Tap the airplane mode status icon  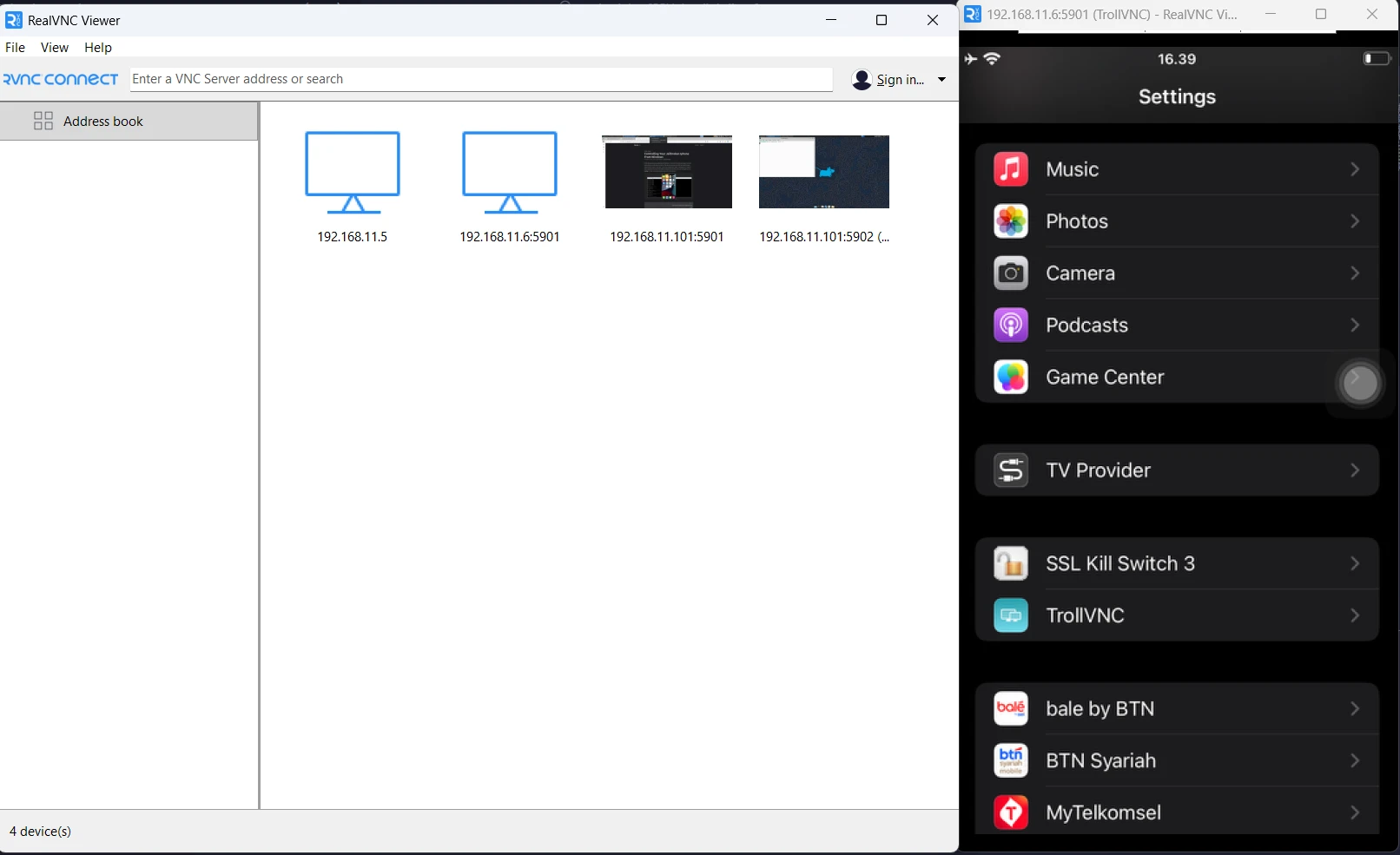pyautogui.click(x=971, y=59)
